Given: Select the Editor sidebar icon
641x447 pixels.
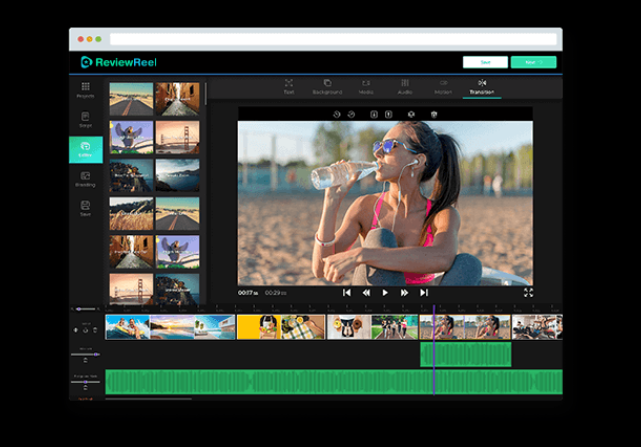Looking at the screenshot, I should tap(86, 149).
